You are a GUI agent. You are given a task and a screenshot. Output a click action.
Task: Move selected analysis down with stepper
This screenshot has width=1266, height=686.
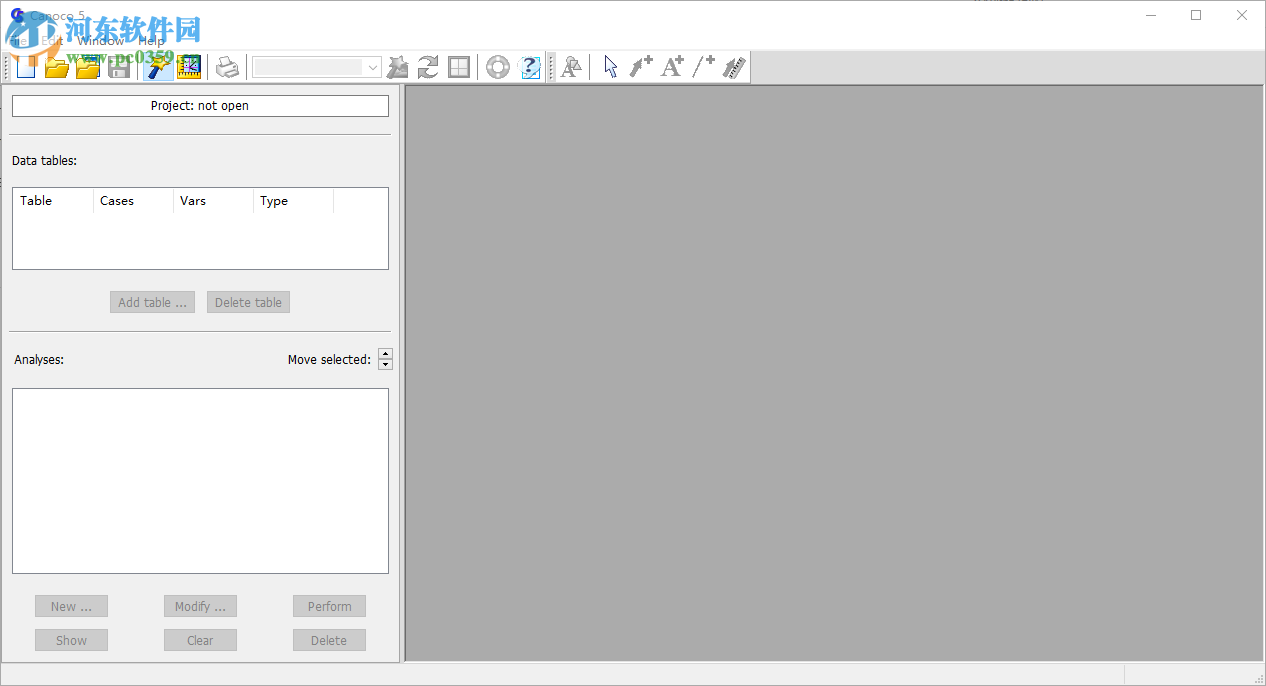[386, 365]
